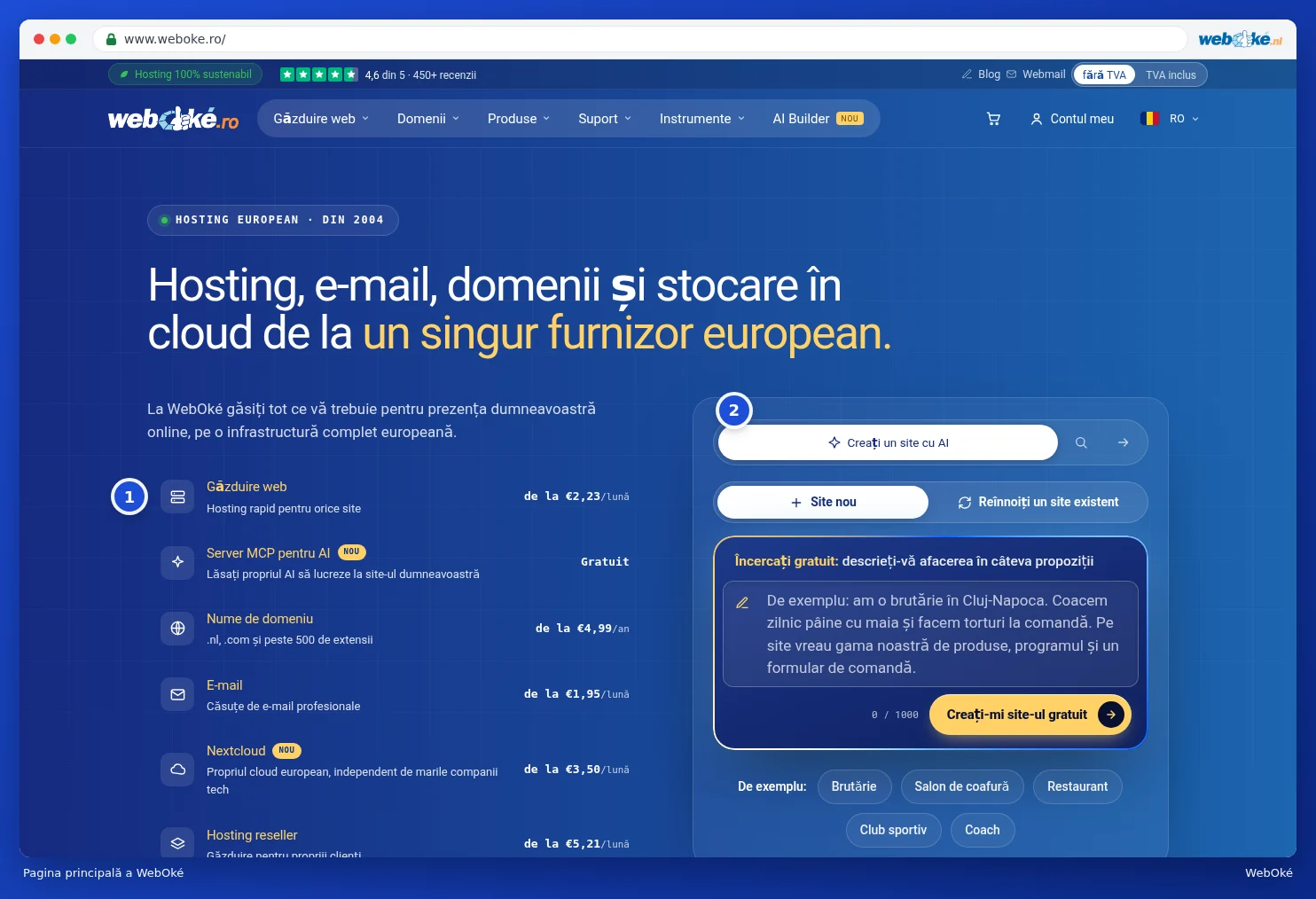Viewport: 1316px width, 899px height.
Task: Click the right arrow icon in builder panel
Action: coord(1123,442)
